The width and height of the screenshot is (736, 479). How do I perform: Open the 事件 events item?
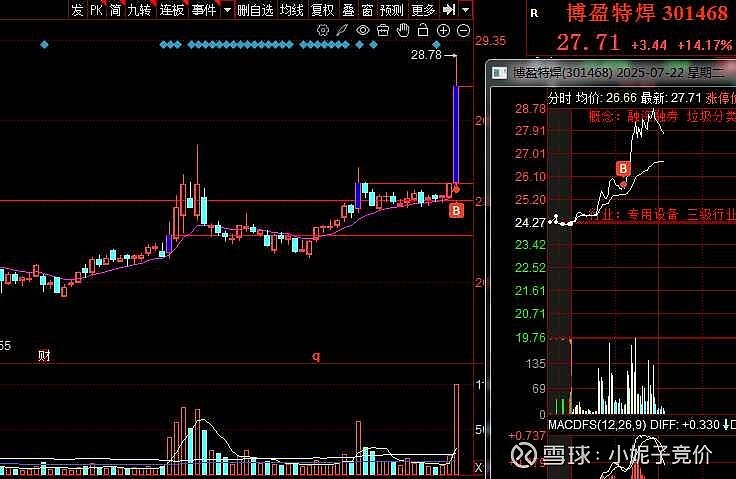pos(204,9)
